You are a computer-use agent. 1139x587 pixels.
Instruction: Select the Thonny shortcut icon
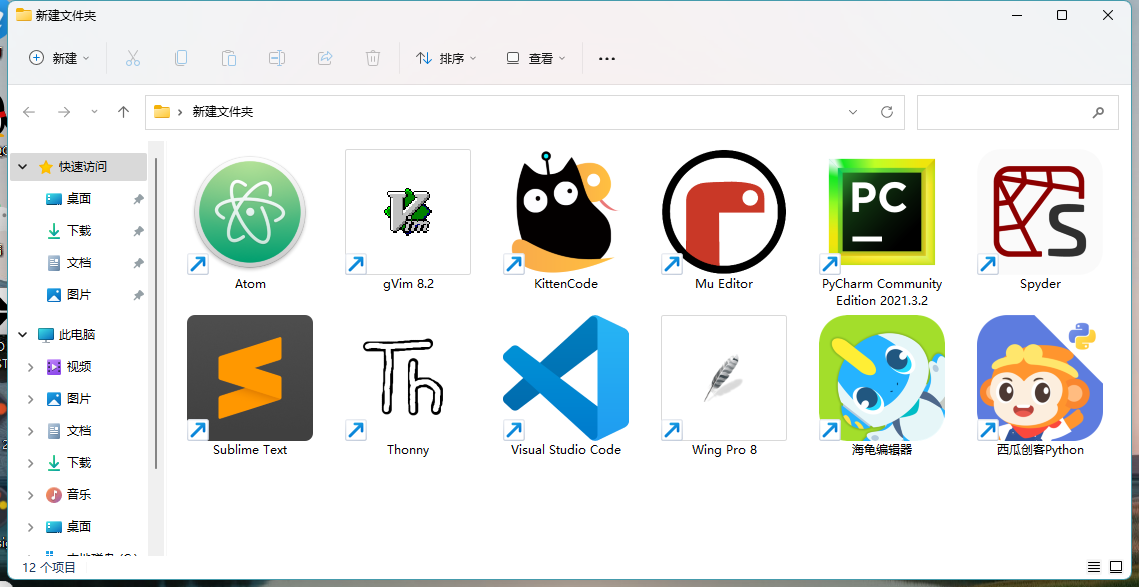point(408,378)
